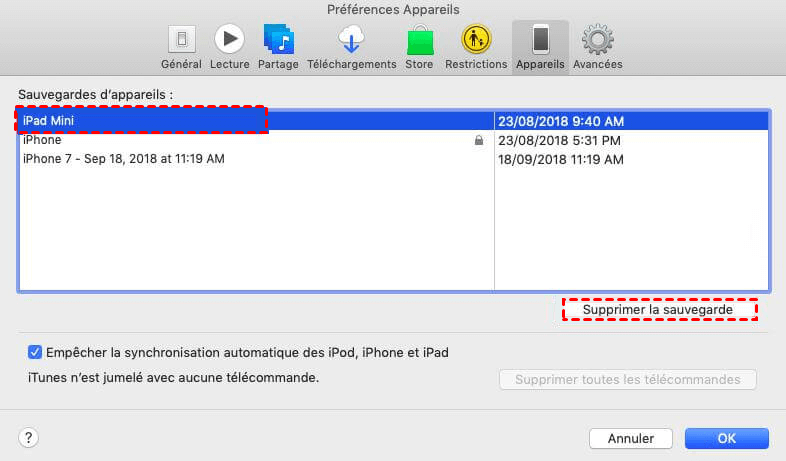The image size is (786, 461).
Task: Confirm with the OK button
Action: (x=726, y=438)
